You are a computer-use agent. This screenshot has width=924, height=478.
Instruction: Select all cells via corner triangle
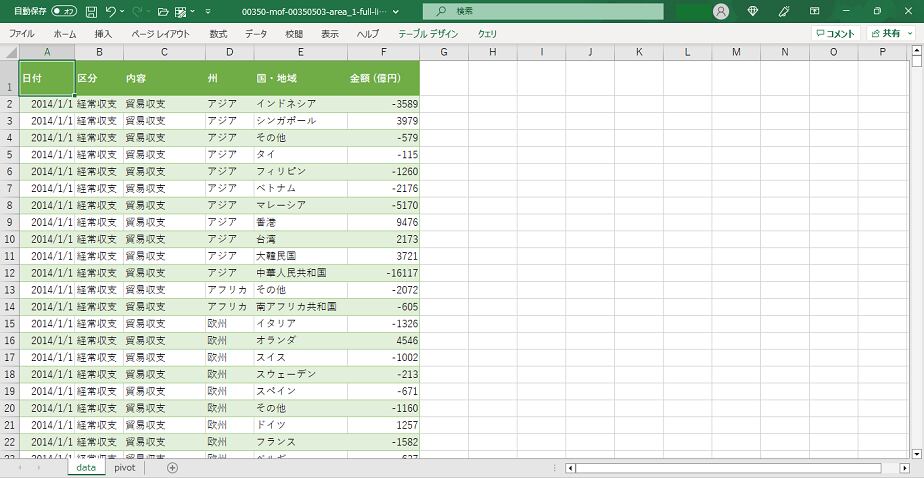pos(9,52)
